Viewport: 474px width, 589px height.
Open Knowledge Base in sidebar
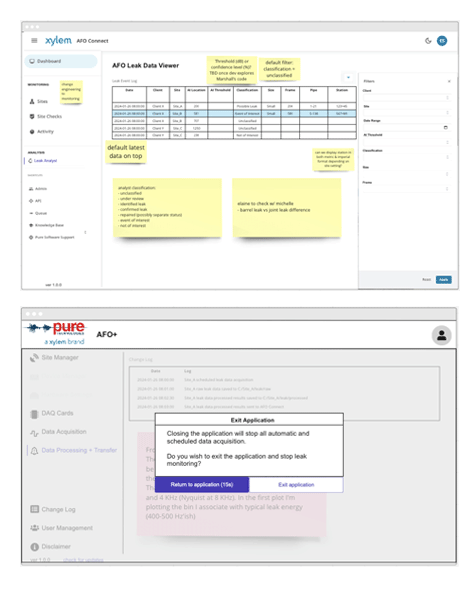tap(46, 225)
